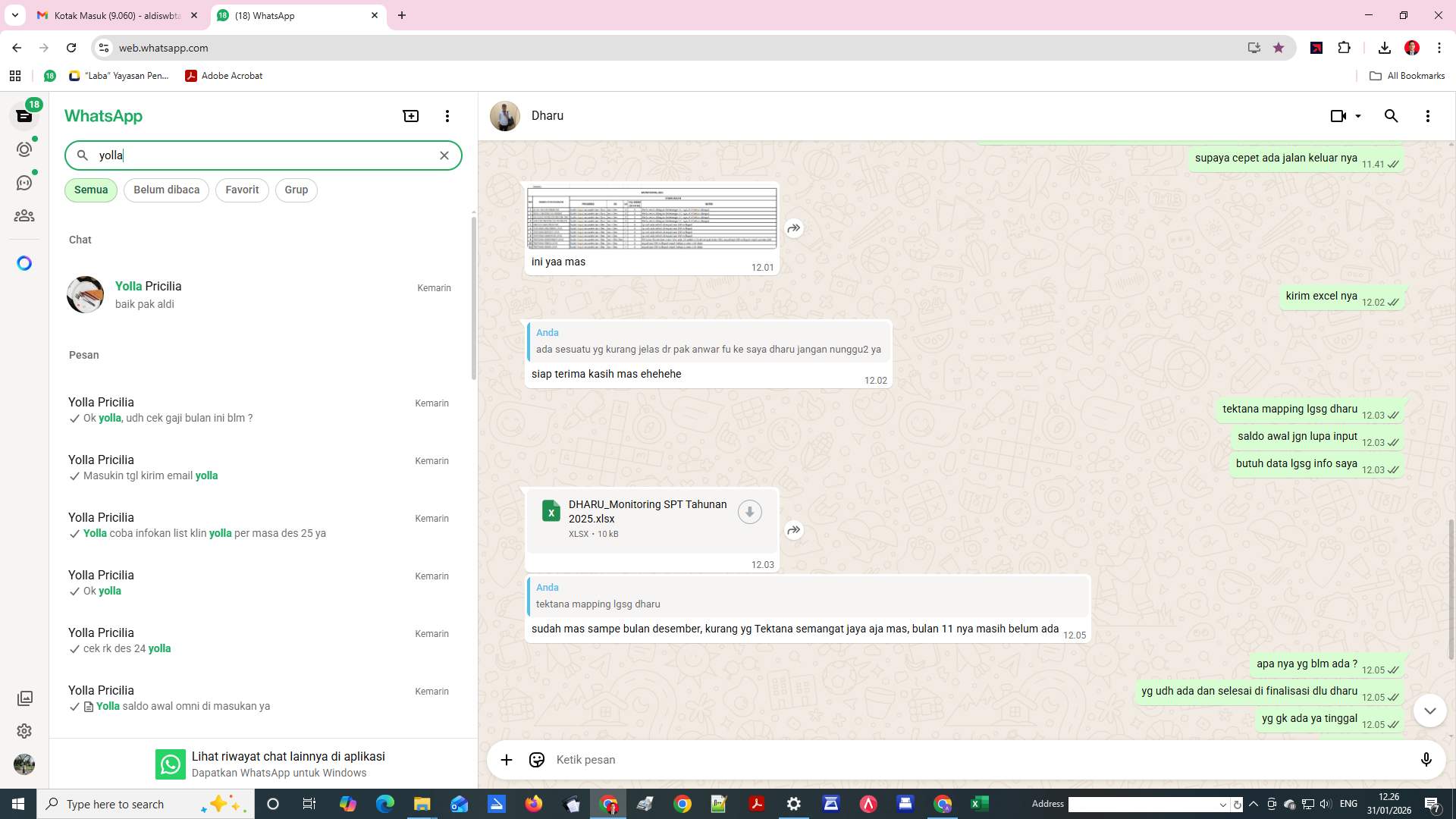The image size is (1456, 819).
Task: Open Excel from the Windows taskbar
Action: click(x=979, y=804)
